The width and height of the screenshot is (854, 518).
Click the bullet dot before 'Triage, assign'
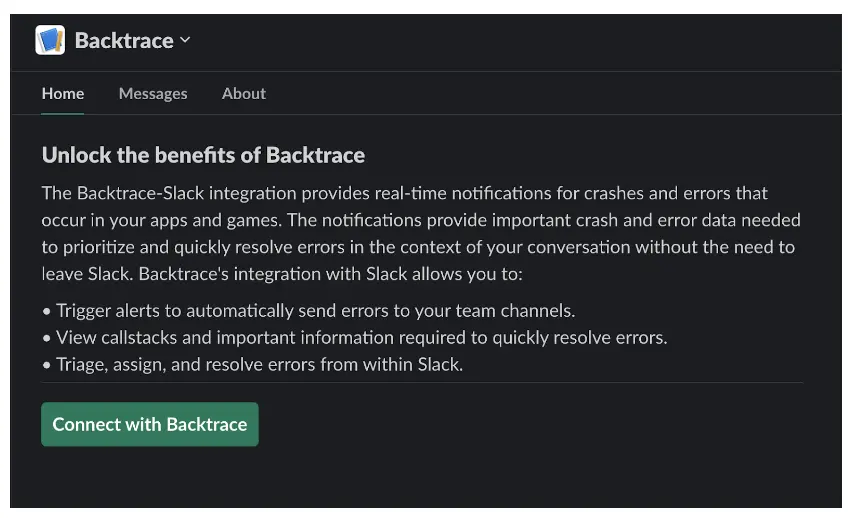46,365
